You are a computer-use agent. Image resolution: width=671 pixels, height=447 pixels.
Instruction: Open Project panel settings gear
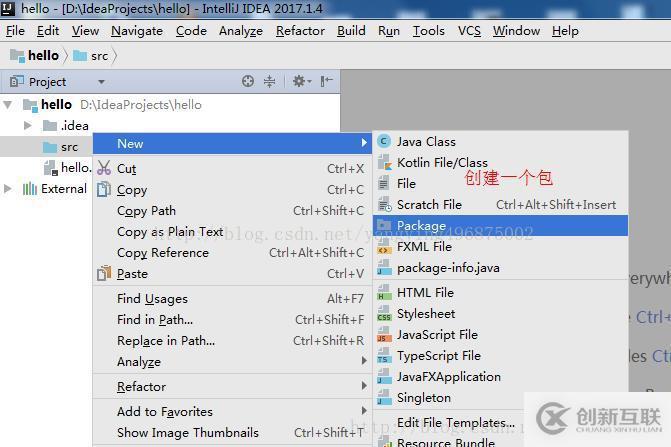pyautogui.click(x=302, y=81)
